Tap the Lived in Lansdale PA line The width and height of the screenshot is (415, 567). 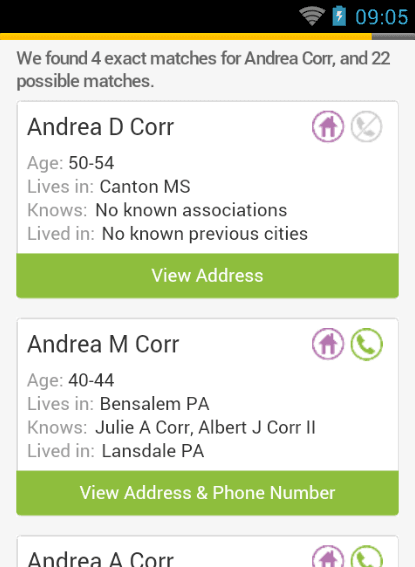pyautogui.click(x=116, y=451)
